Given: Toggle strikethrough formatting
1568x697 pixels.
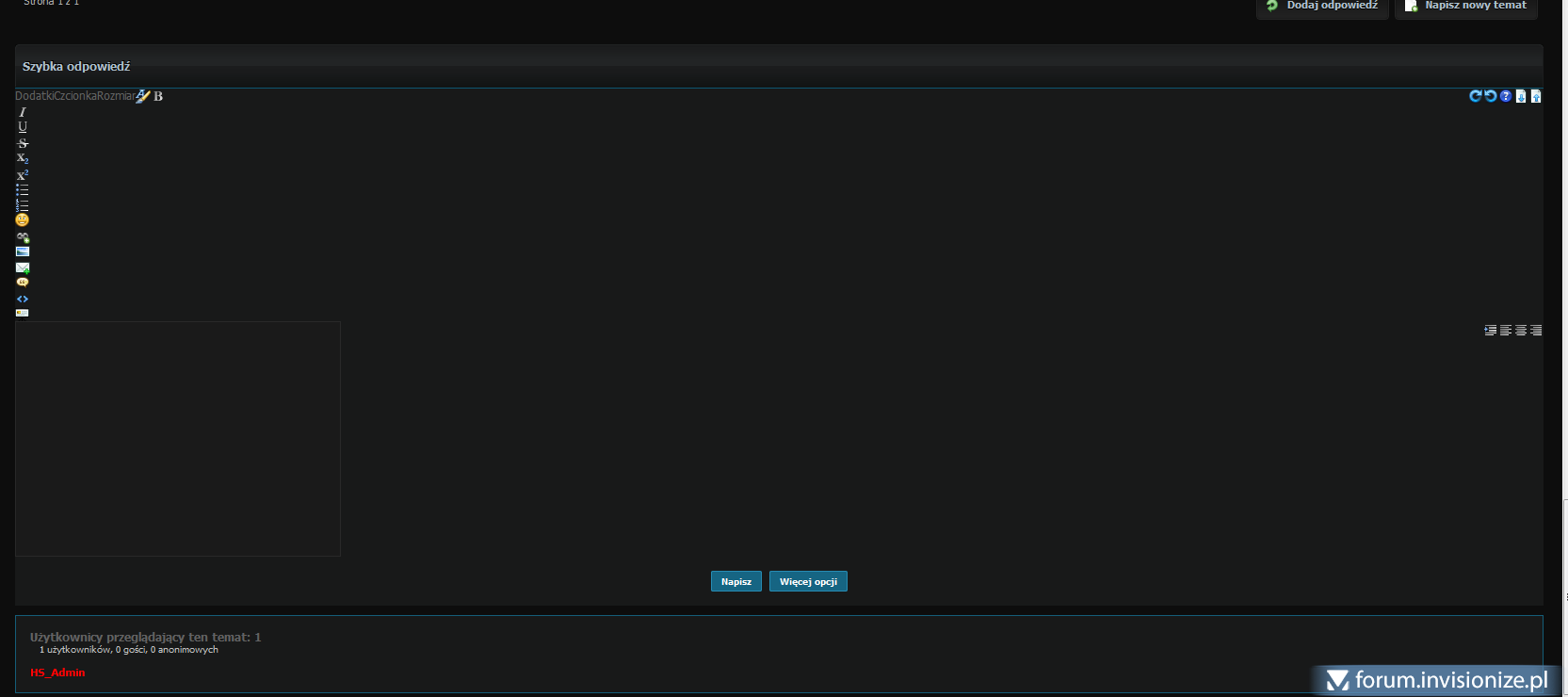Looking at the screenshot, I should tap(23, 143).
